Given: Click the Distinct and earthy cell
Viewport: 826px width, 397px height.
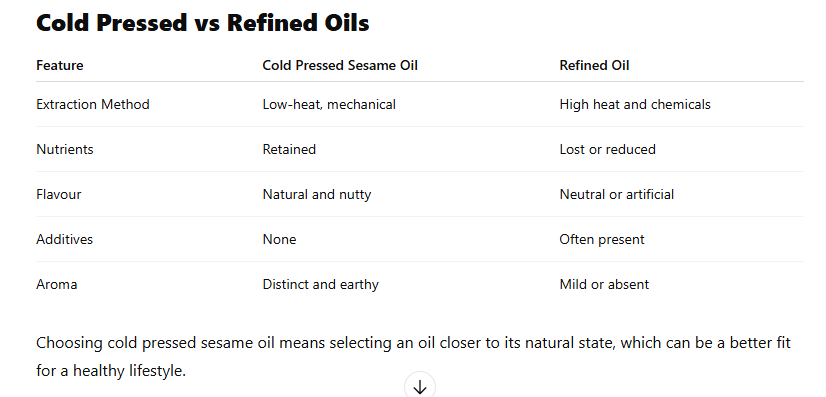Looking at the screenshot, I should click(320, 284).
